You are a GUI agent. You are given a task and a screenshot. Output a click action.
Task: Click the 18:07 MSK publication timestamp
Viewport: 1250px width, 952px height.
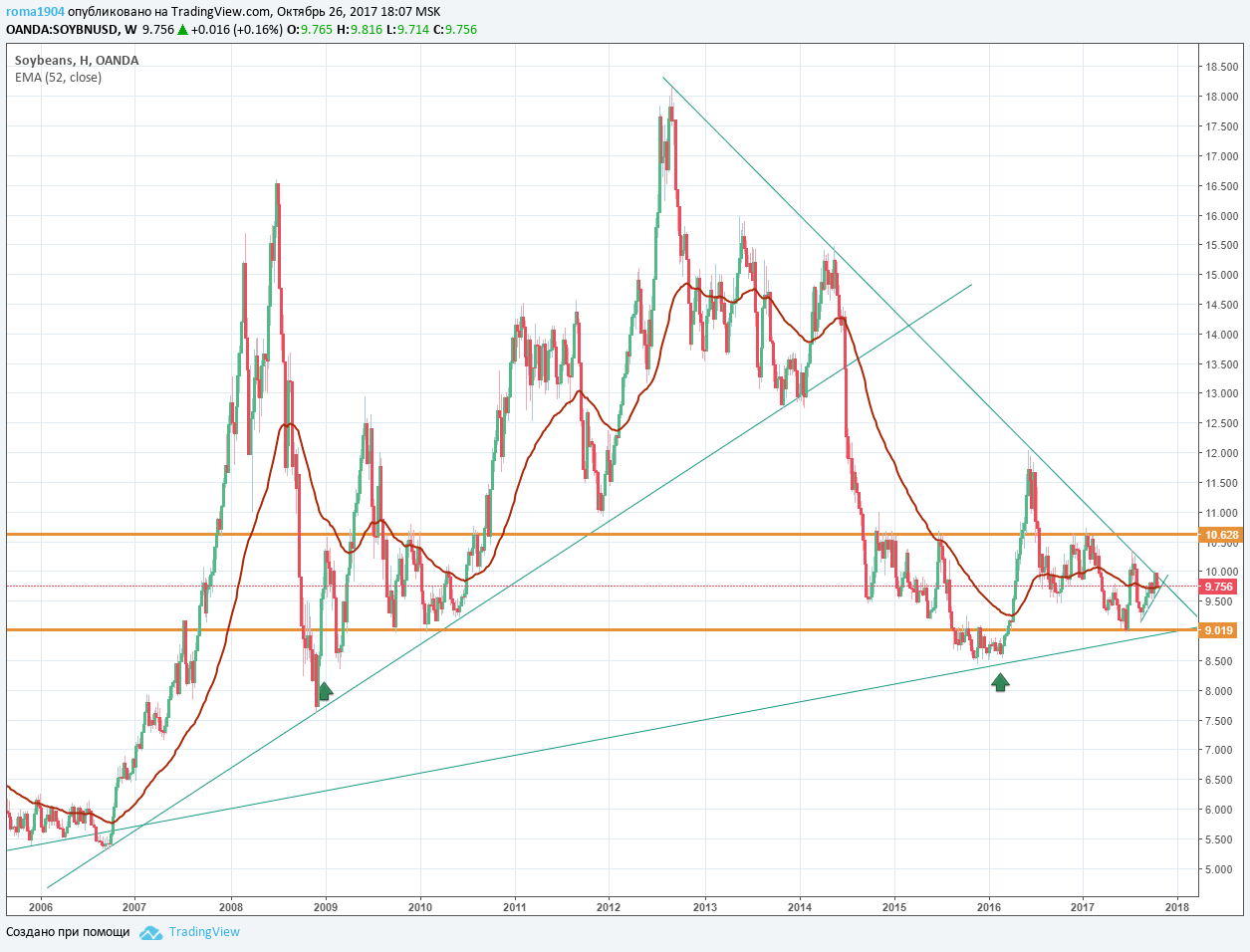click(x=411, y=12)
